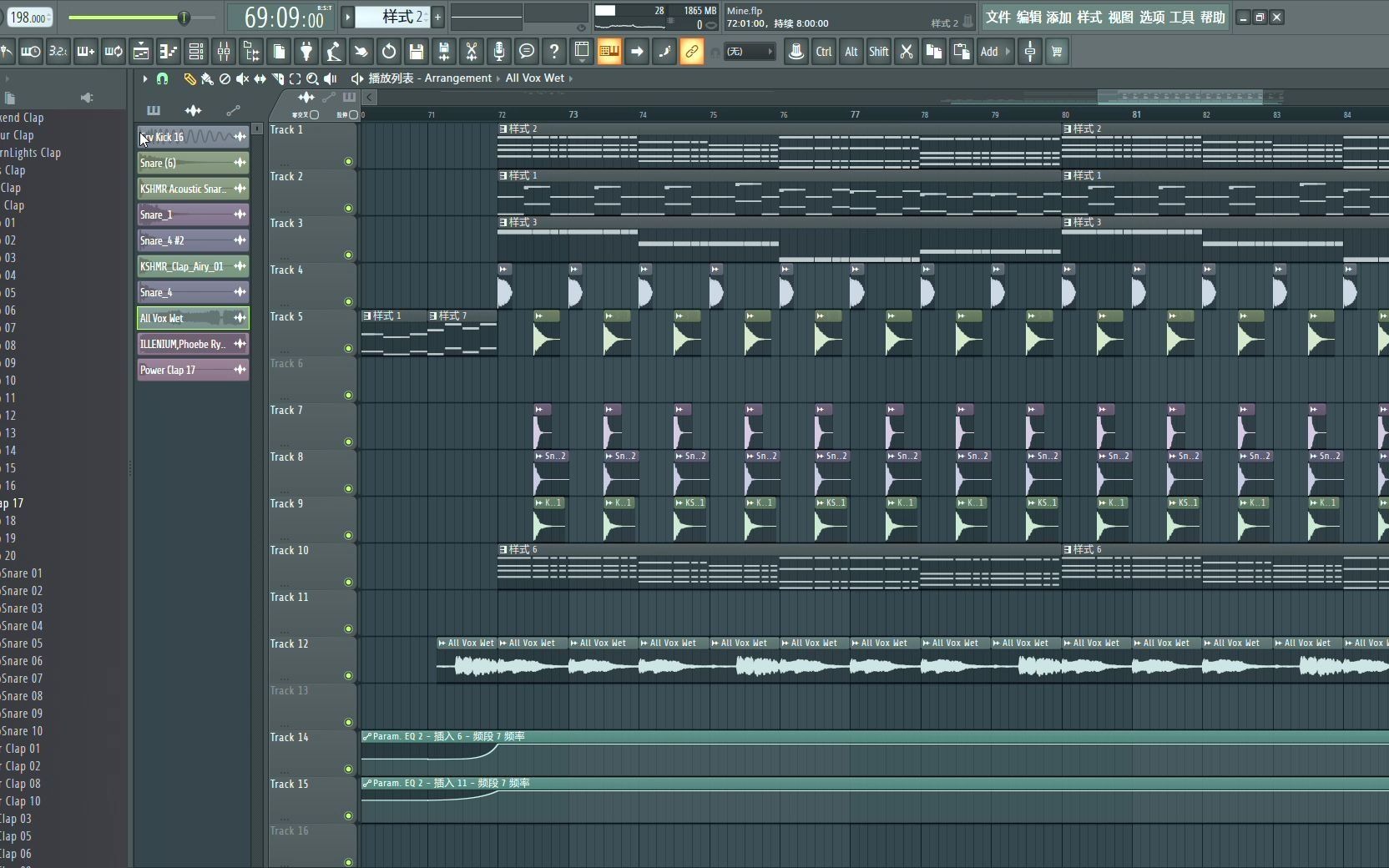This screenshot has width=1389, height=868.
Task: Open the (无) selector dropdown
Action: tap(749, 52)
